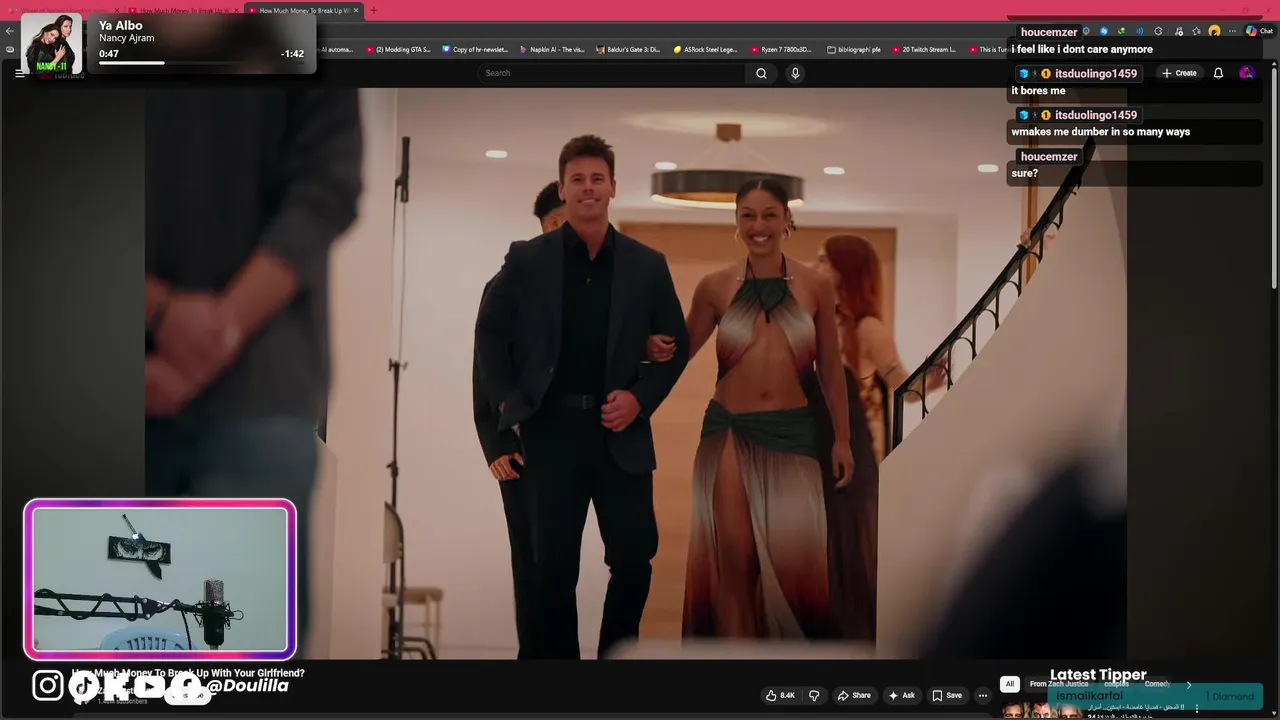The image size is (1280, 720).
Task: Open the 'Baldur's Gate 3' bookmark
Action: tap(628, 49)
